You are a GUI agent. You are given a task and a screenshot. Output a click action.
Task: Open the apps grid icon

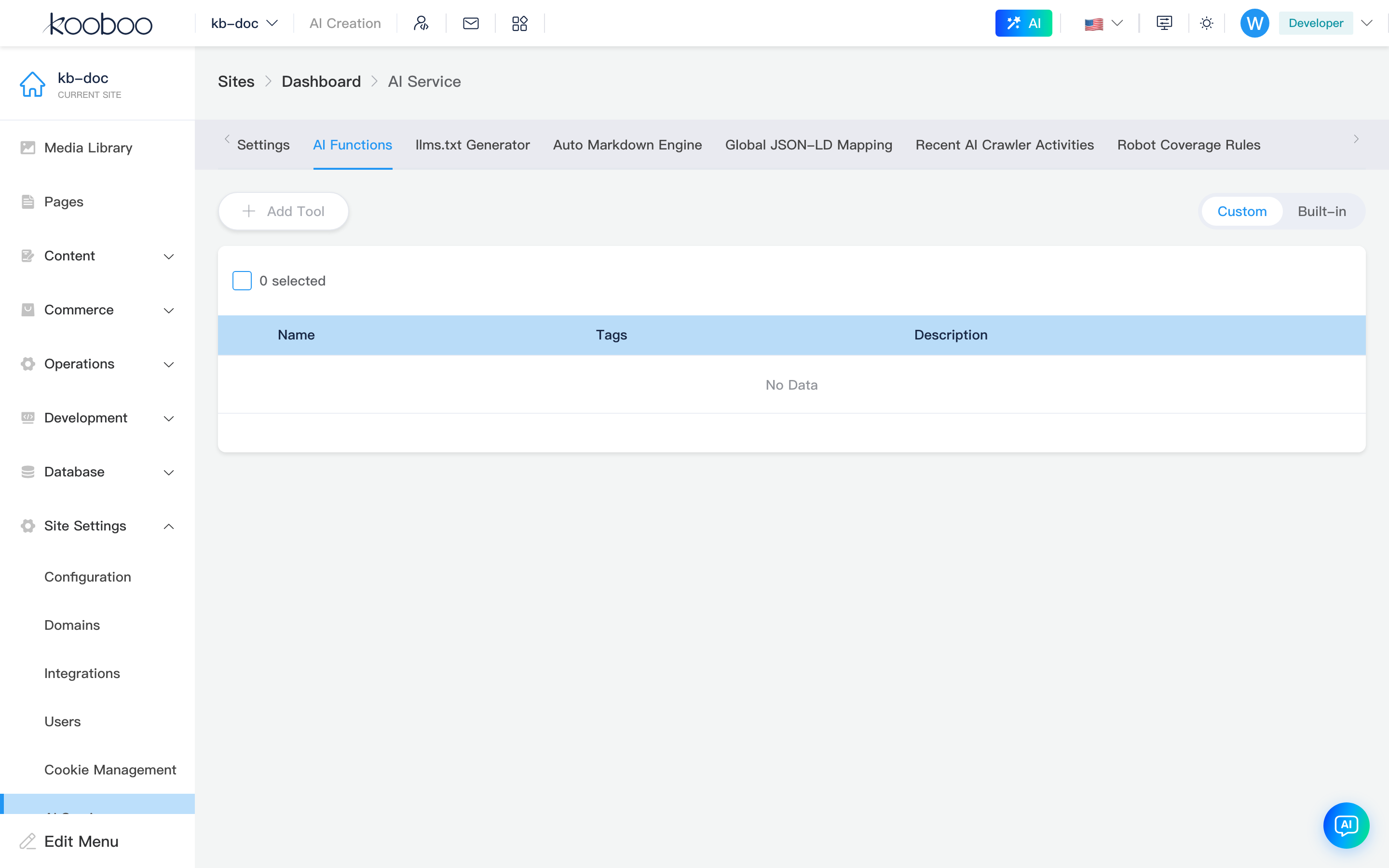(x=519, y=23)
